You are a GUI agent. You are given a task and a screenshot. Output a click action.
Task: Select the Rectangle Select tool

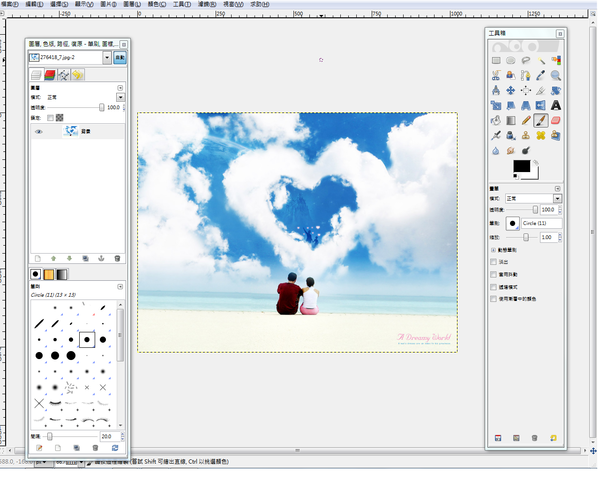[496, 60]
